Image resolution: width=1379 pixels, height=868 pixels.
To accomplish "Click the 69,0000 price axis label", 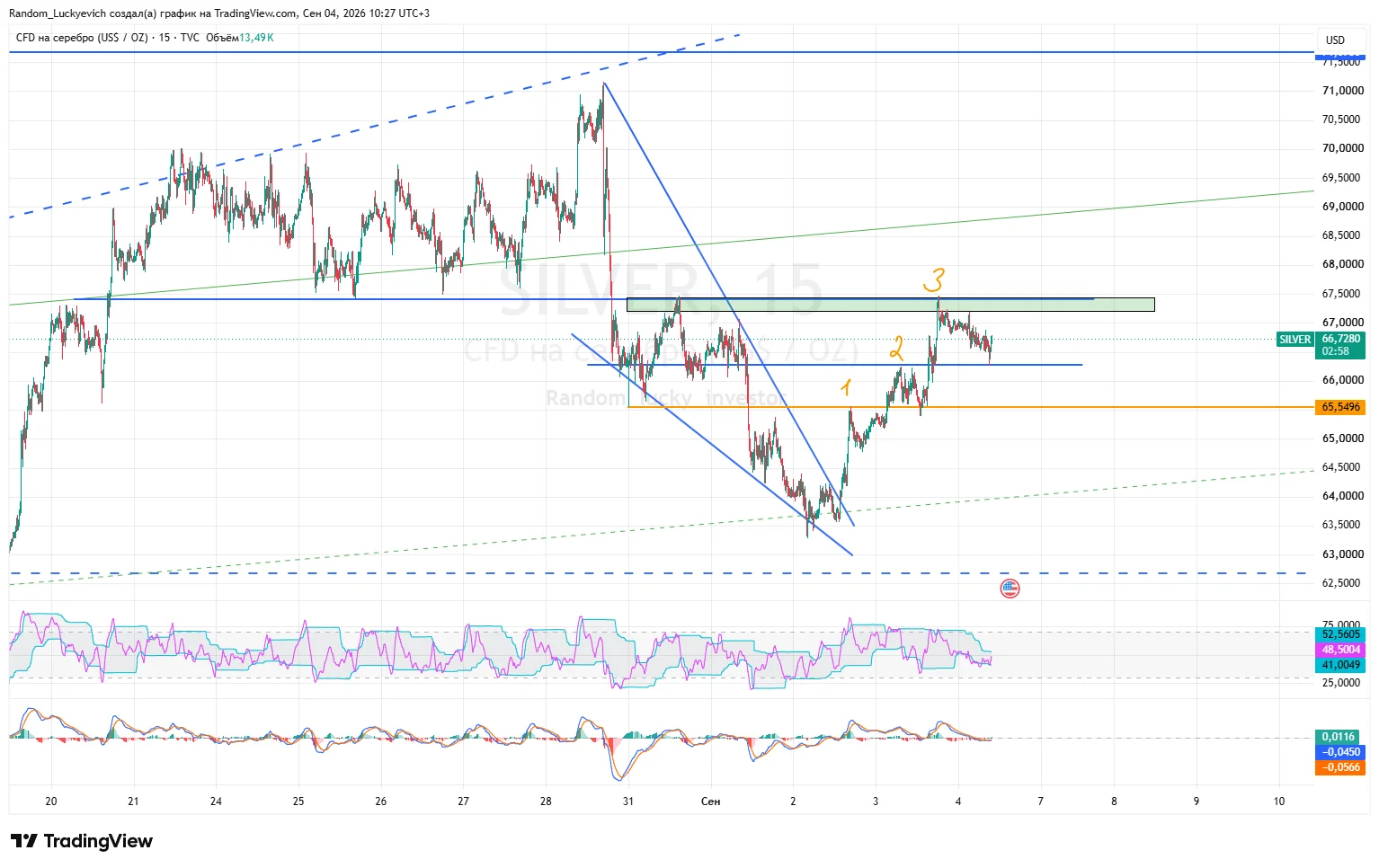I will [x=1342, y=207].
